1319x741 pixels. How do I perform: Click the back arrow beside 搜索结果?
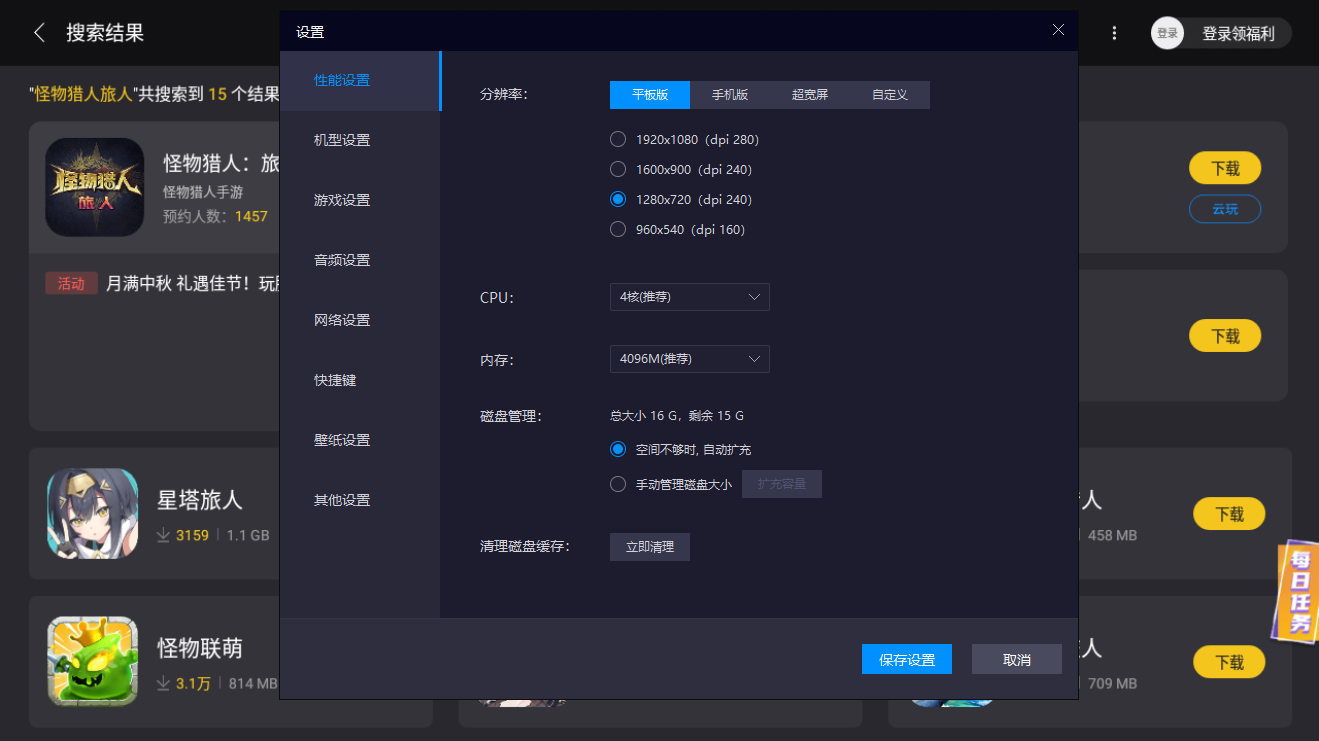39,33
